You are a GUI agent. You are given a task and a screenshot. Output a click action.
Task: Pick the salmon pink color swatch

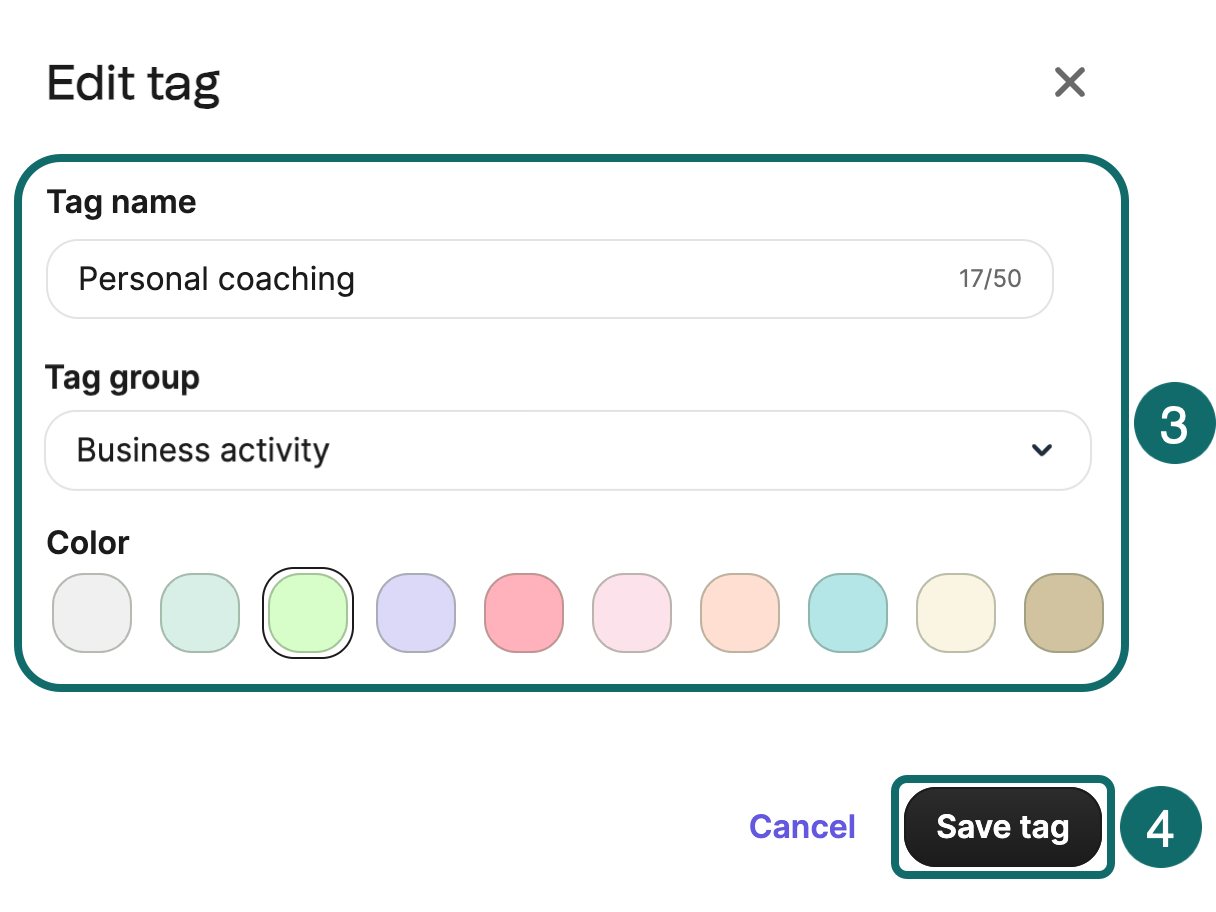tap(524, 613)
